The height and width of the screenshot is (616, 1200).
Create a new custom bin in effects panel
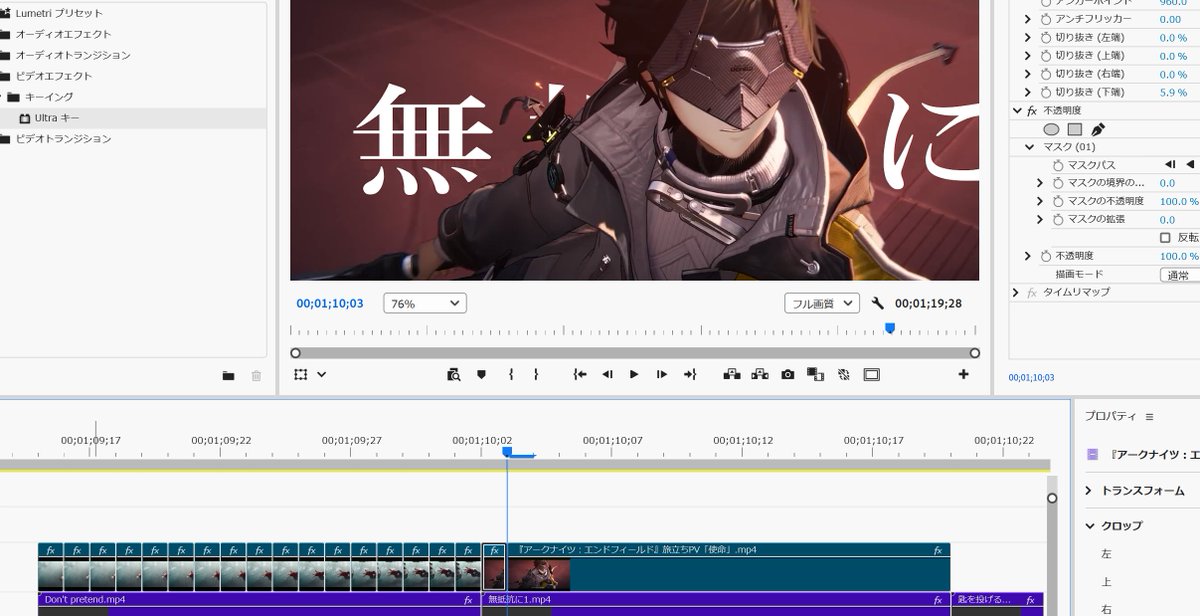click(228, 376)
